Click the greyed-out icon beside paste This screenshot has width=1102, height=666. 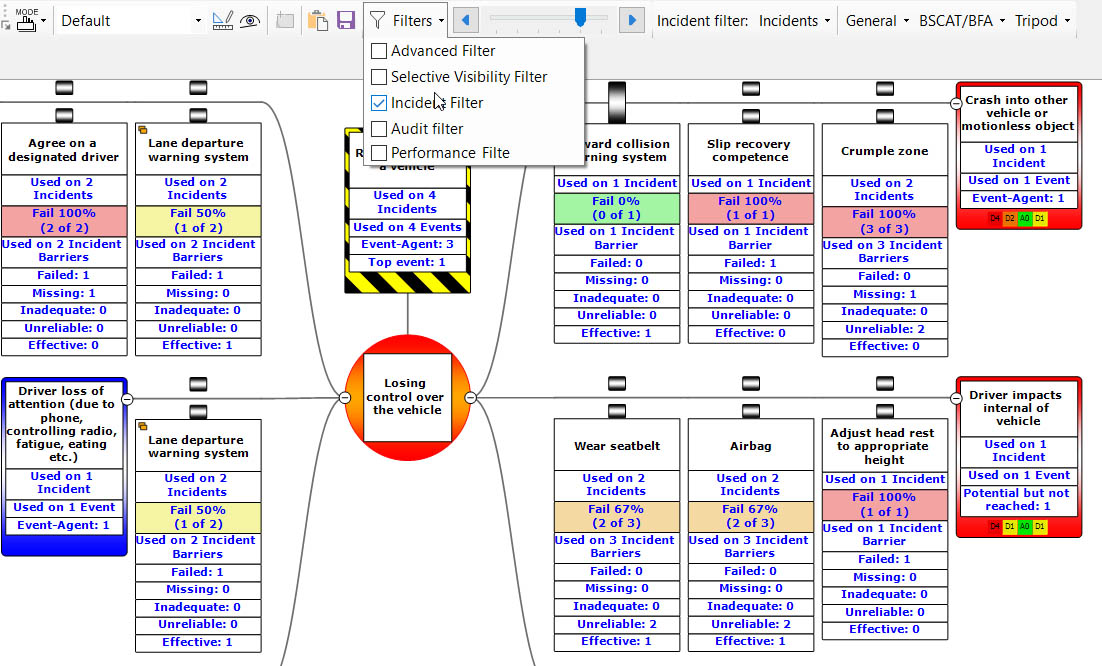click(x=285, y=20)
